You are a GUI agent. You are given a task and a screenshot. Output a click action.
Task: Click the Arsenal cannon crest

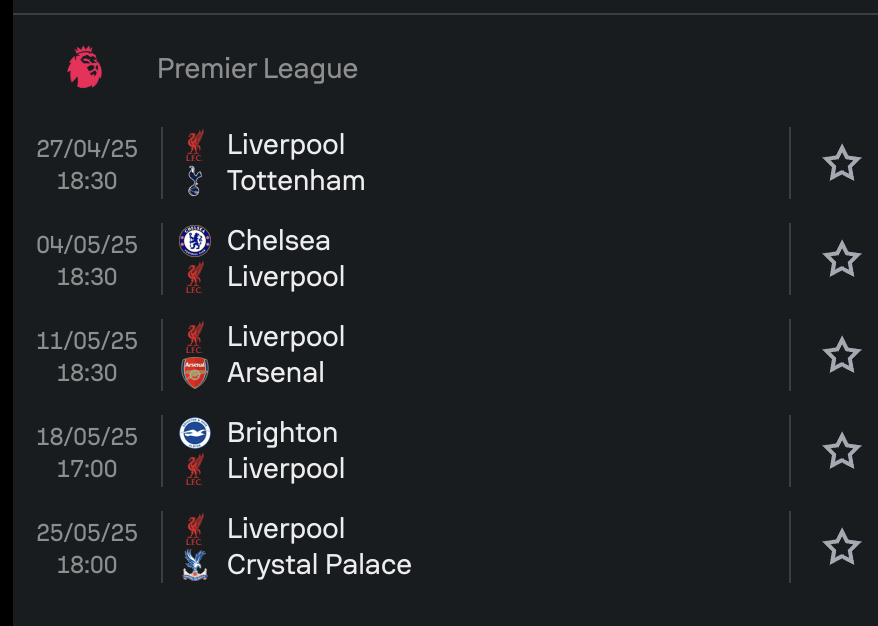(x=195, y=373)
